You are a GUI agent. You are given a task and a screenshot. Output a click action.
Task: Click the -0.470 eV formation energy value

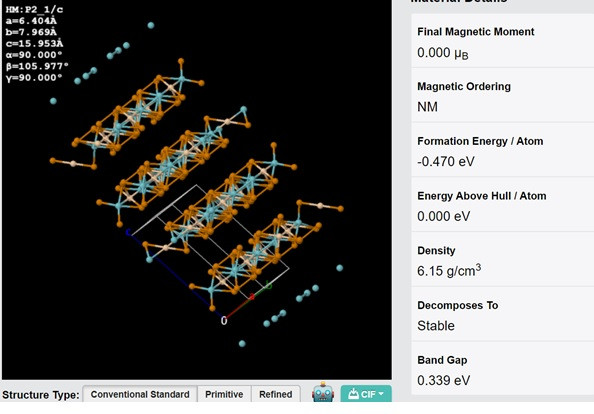pos(446,162)
